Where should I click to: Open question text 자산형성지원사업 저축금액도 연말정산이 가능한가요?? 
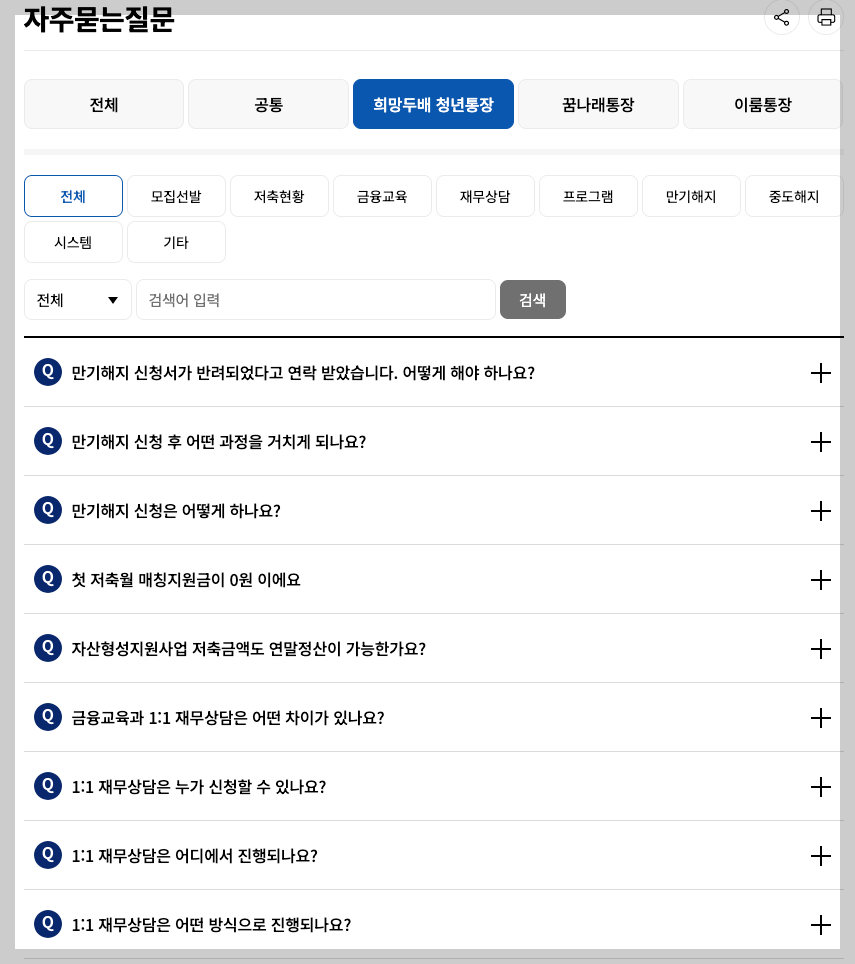coord(248,649)
